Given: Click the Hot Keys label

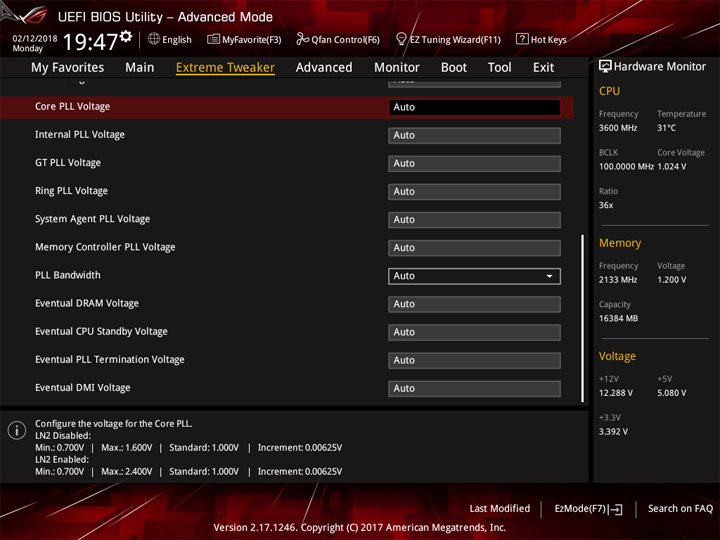Looking at the screenshot, I should point(549,39).
